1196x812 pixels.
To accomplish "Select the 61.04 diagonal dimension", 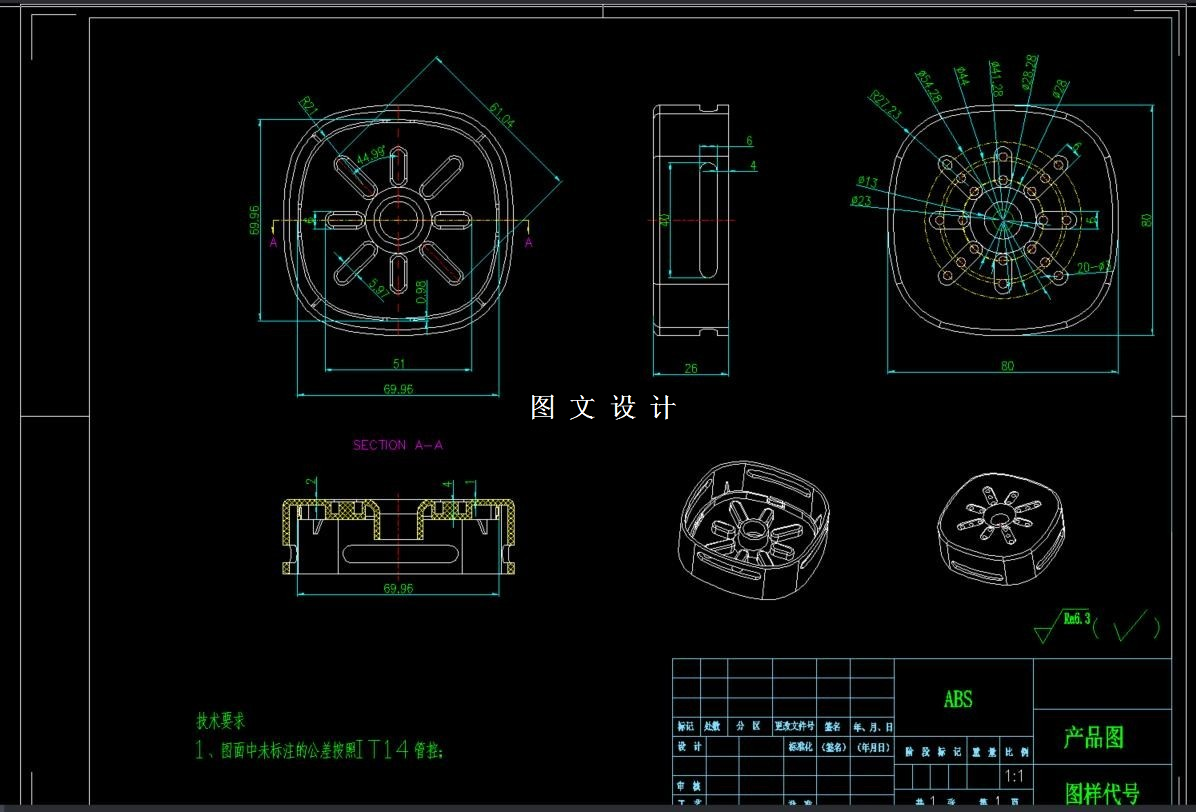I will tap(502, 114).
